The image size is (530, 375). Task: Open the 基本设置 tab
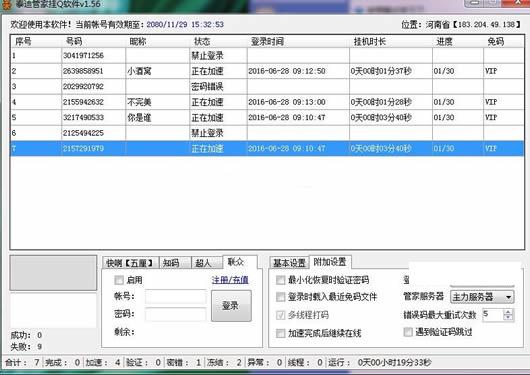click(289, 263)
